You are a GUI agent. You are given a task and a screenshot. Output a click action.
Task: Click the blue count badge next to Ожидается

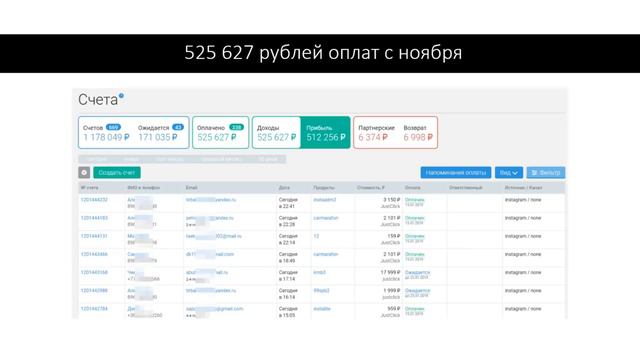pyautogui.click(x=178, y=127)
